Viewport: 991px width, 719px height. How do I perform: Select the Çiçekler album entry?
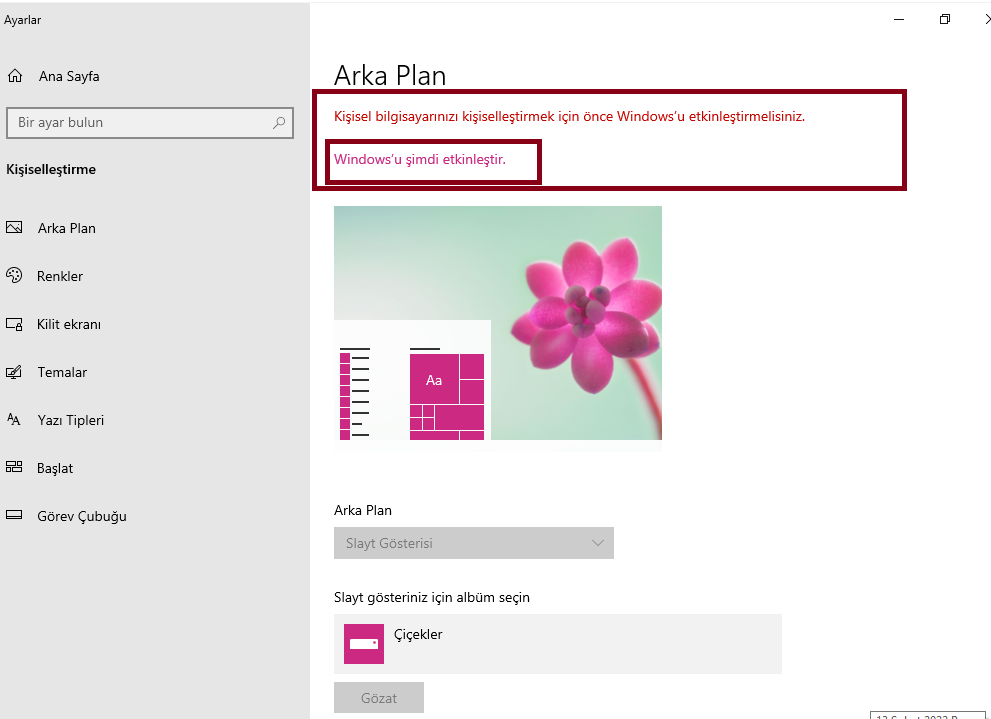[557, 644]
